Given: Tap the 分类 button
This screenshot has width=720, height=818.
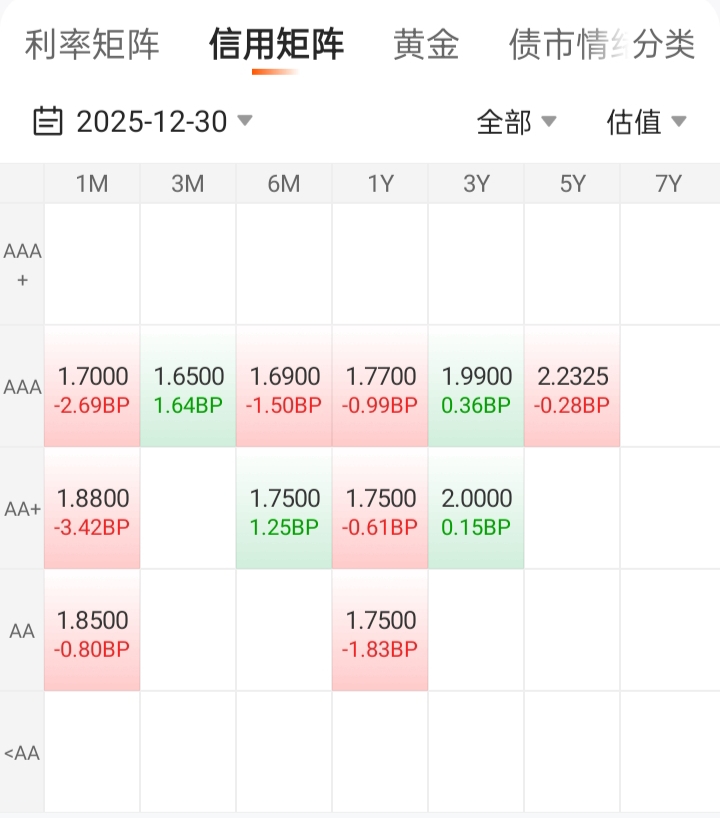Looking at the screenshot, I should point(664,45).
